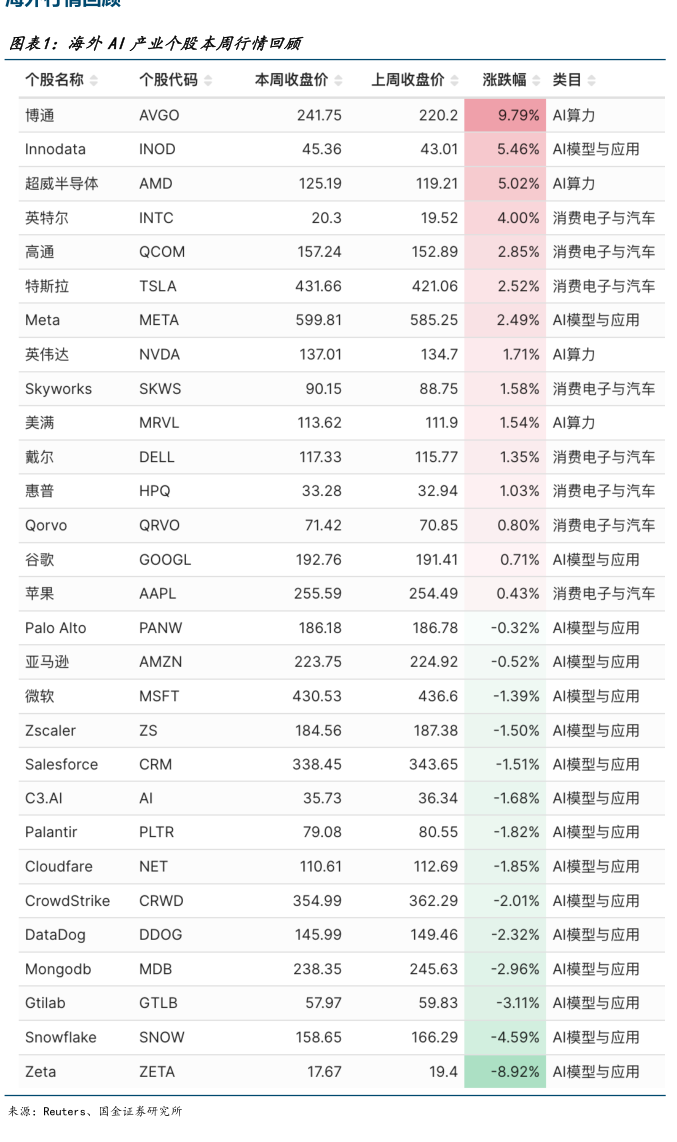Select the 博通 row name cell
The image size is (677, 1142).
40,115
